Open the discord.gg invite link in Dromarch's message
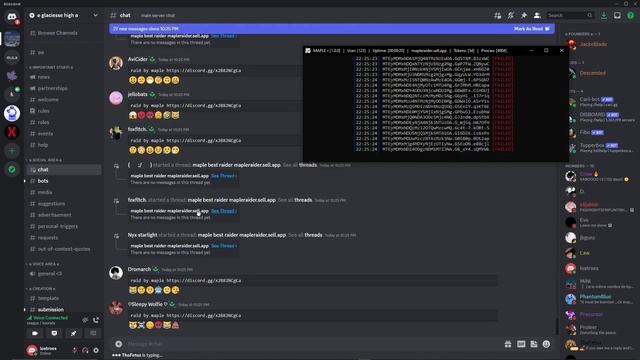 pos(204,281)
